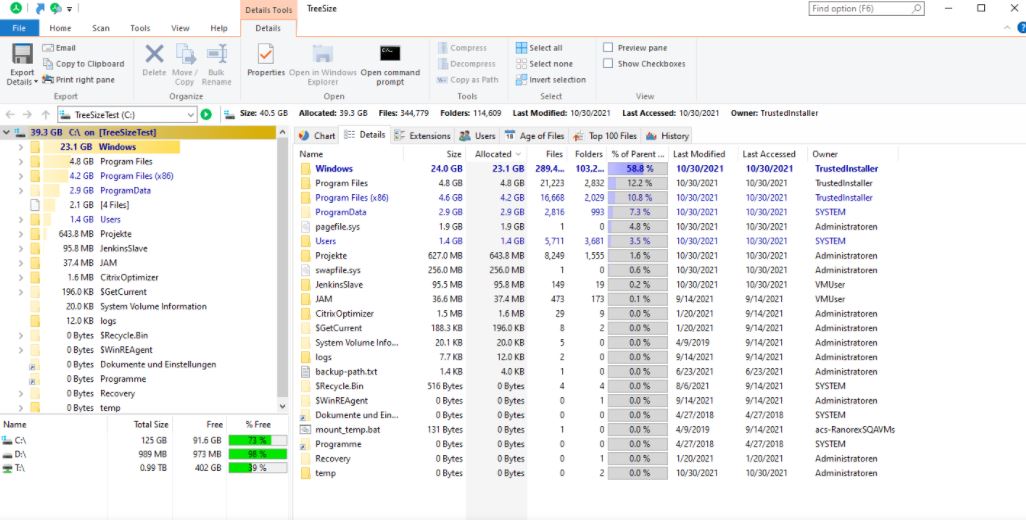Collapse the C:\ root tree node
This screenshot has width=1026, height=520.
[x=7, y=132]
